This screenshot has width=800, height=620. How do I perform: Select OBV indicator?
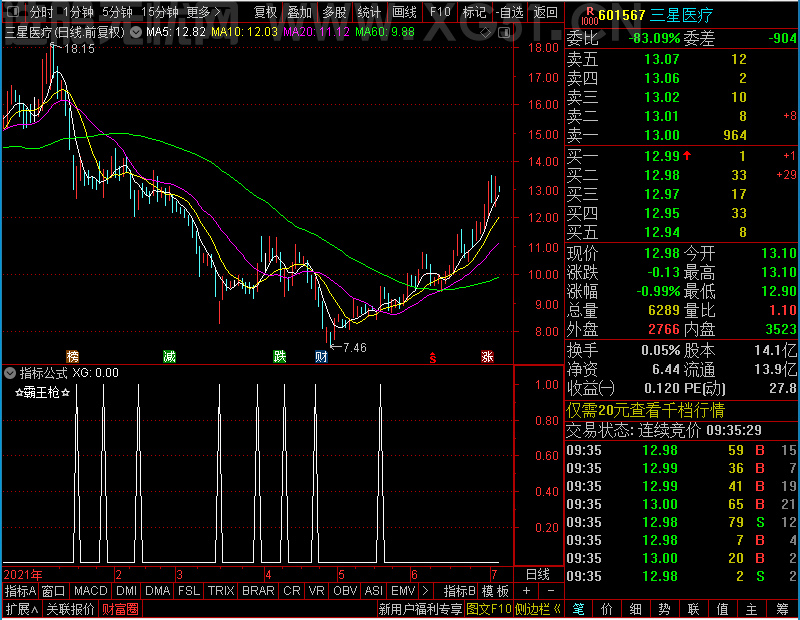click(x=345, y=591)
